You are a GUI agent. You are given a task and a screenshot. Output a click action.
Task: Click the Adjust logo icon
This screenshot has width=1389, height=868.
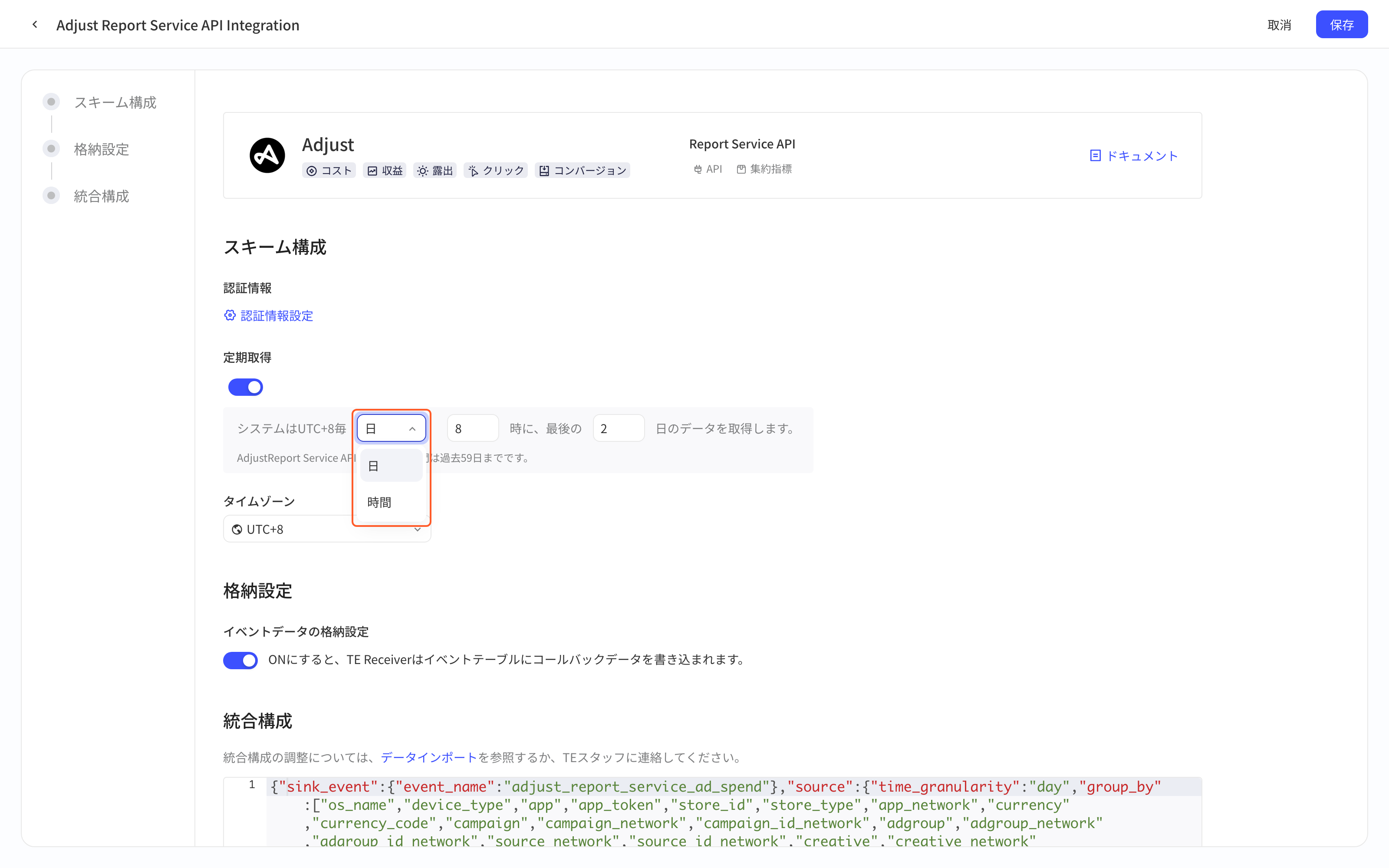coord(267,155)
